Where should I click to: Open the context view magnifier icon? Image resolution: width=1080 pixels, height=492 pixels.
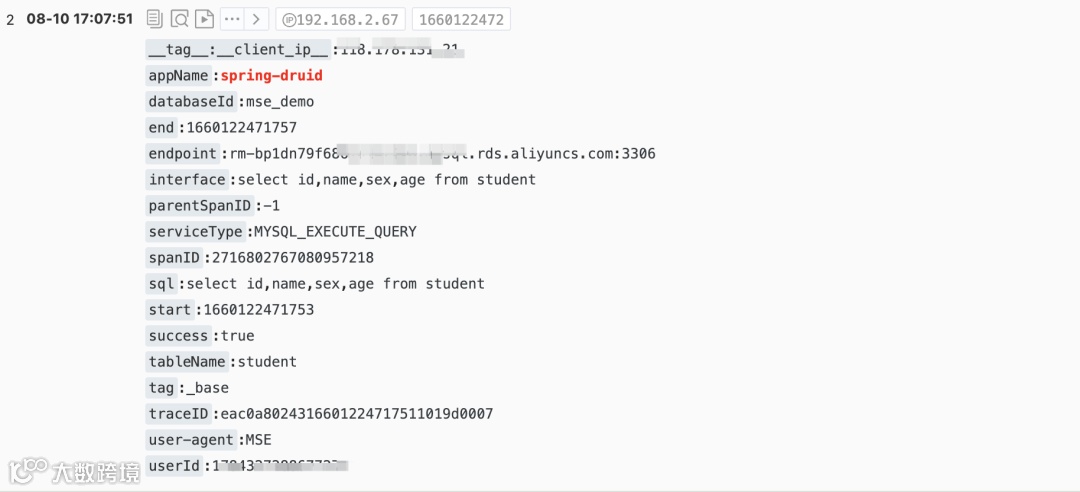[x=179, y=19]
